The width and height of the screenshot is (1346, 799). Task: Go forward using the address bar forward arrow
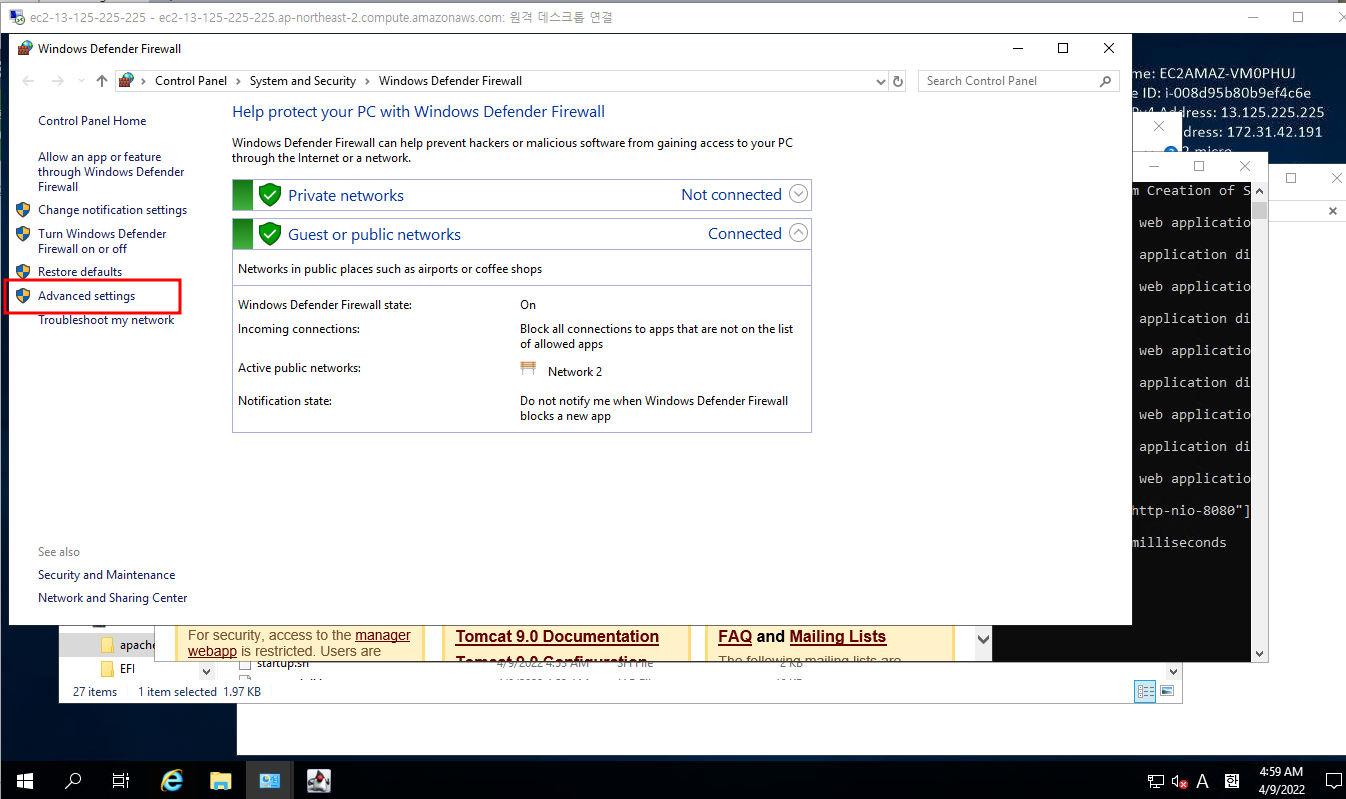tap(58, 81)
